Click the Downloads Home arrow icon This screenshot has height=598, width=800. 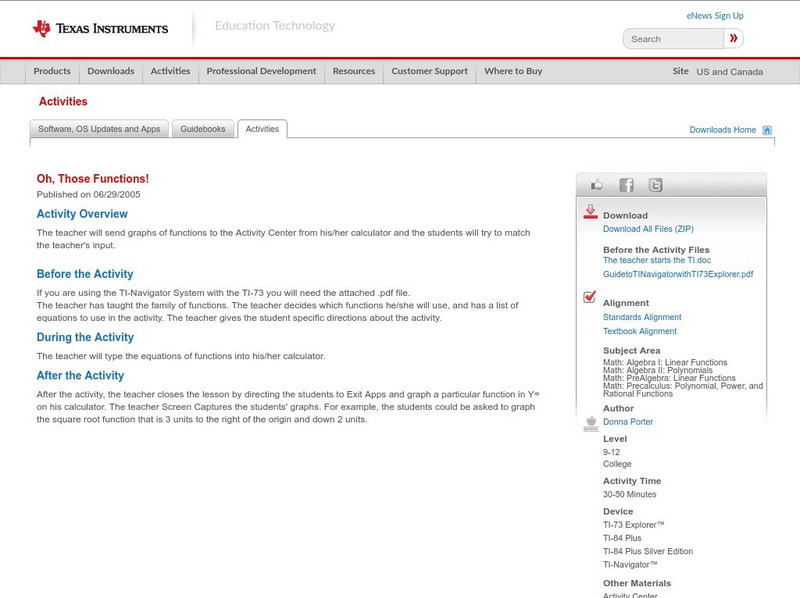tap(766, 129)
